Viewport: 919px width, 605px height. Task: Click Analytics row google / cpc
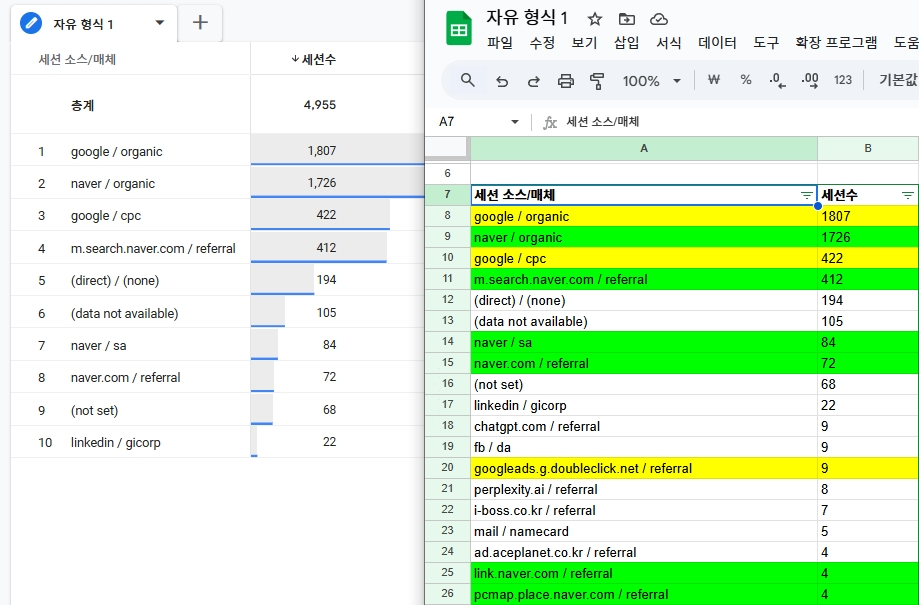(217, 215)
